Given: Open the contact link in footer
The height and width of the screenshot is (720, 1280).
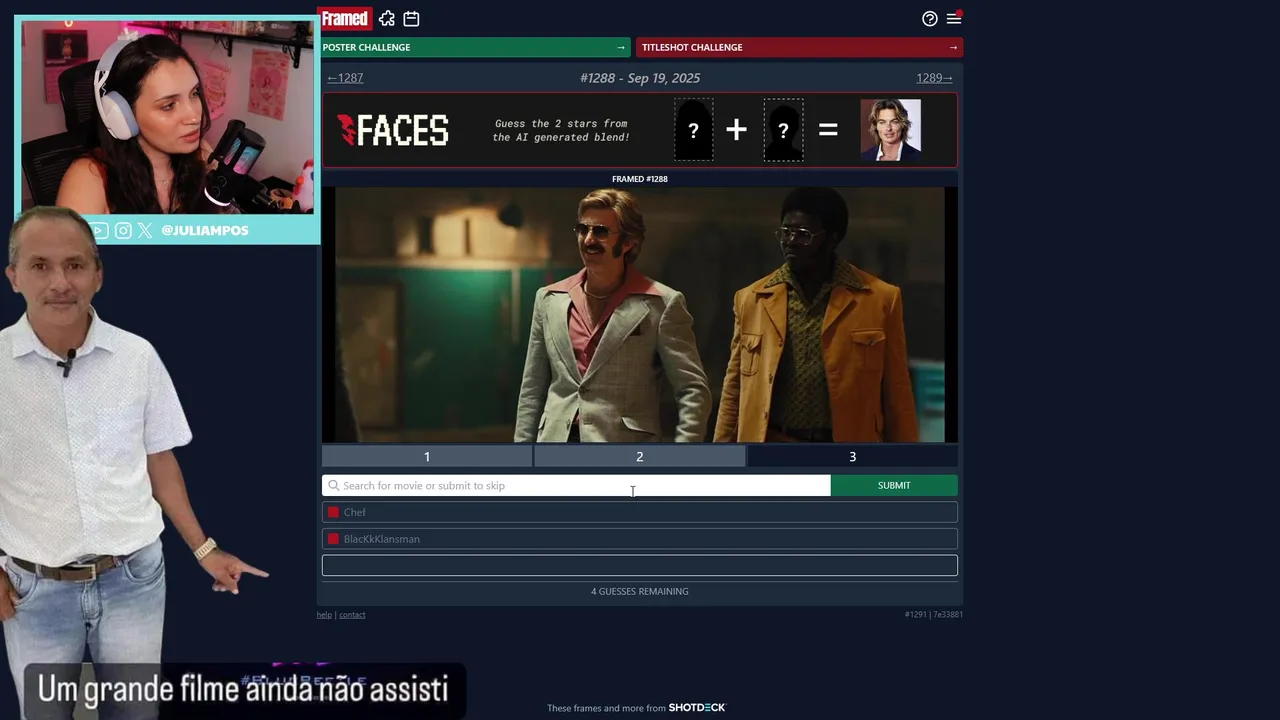Looking at the screenshot, I should click(x=352, y=614).
